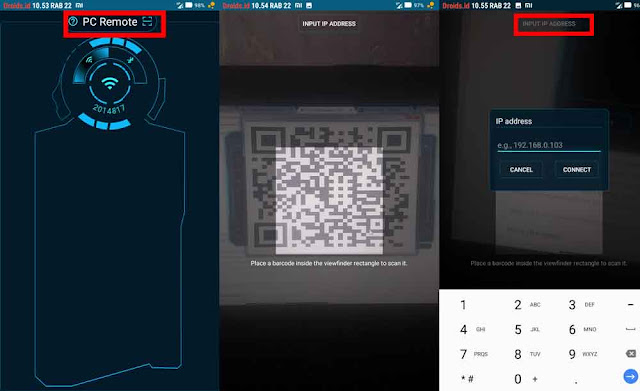Tap the period key on the keypad

tap(576, 382)
